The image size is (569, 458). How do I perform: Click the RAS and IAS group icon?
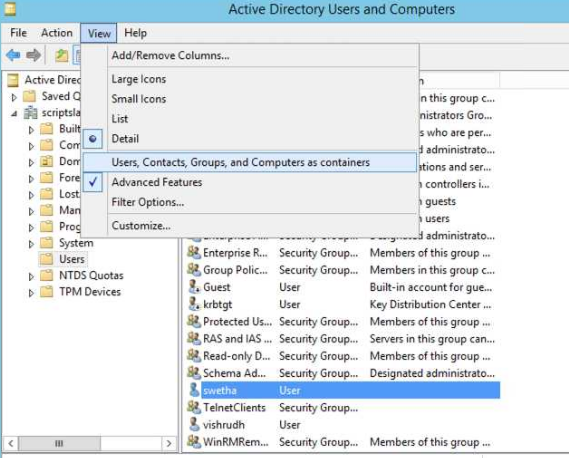pyautogui.click(x=194, y=339)
